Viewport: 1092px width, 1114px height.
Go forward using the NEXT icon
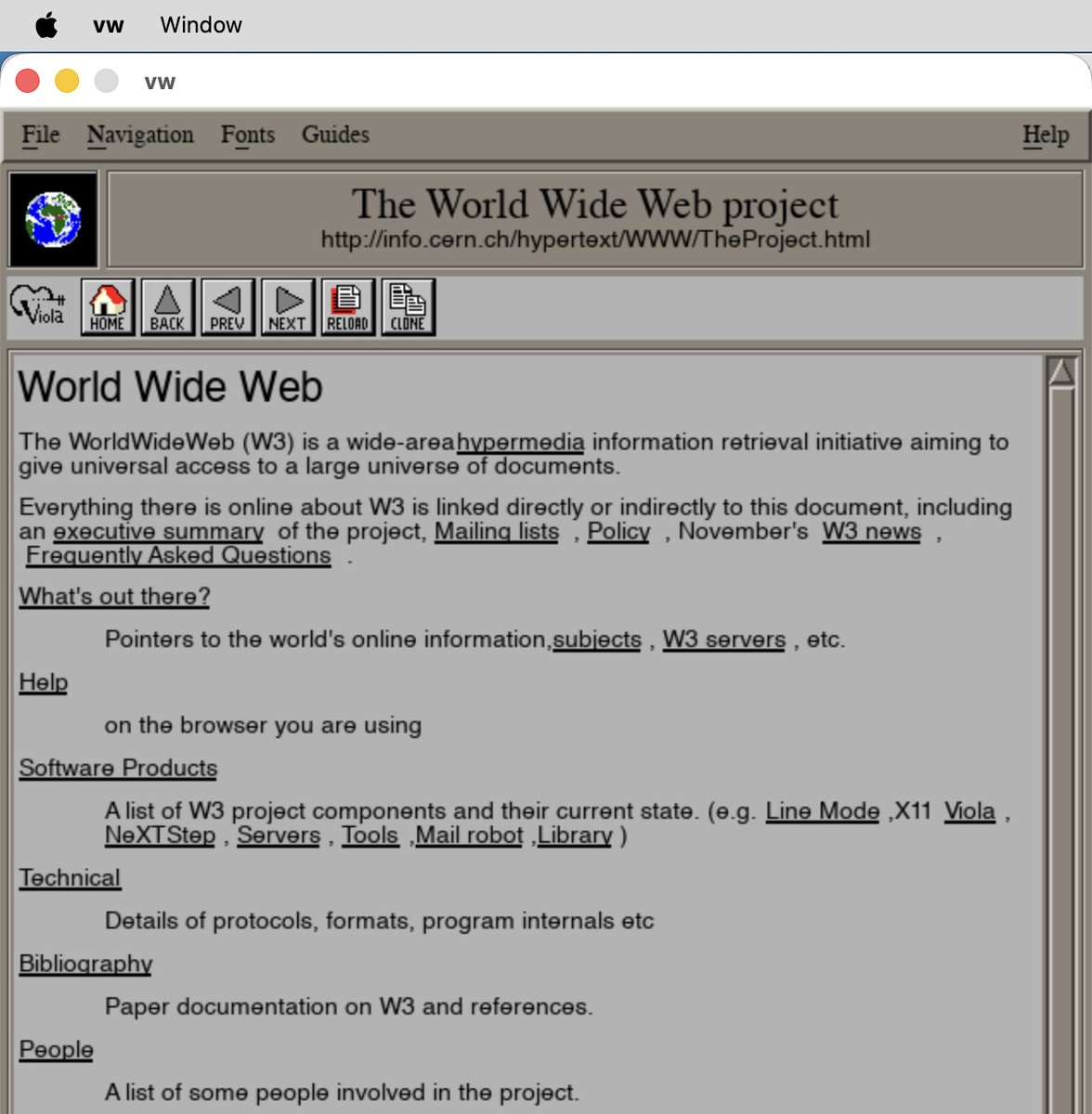(288, 307)
